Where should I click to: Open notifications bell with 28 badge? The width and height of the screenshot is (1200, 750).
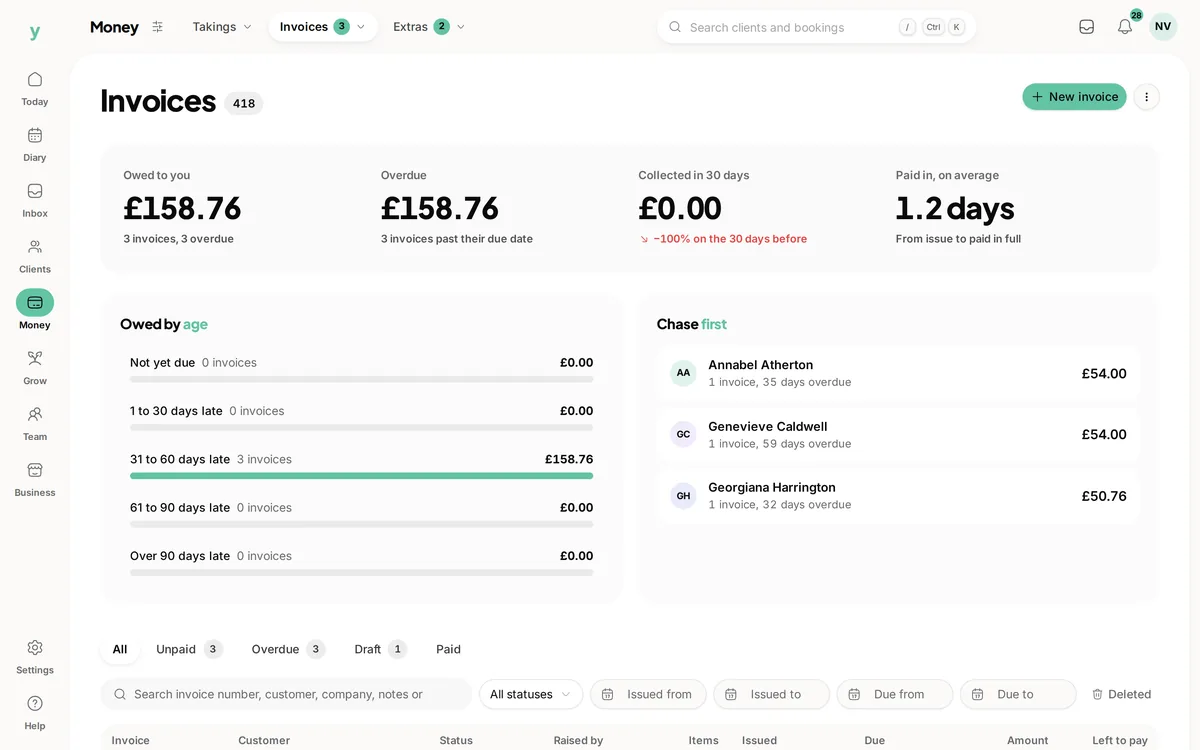(1125, 27)
